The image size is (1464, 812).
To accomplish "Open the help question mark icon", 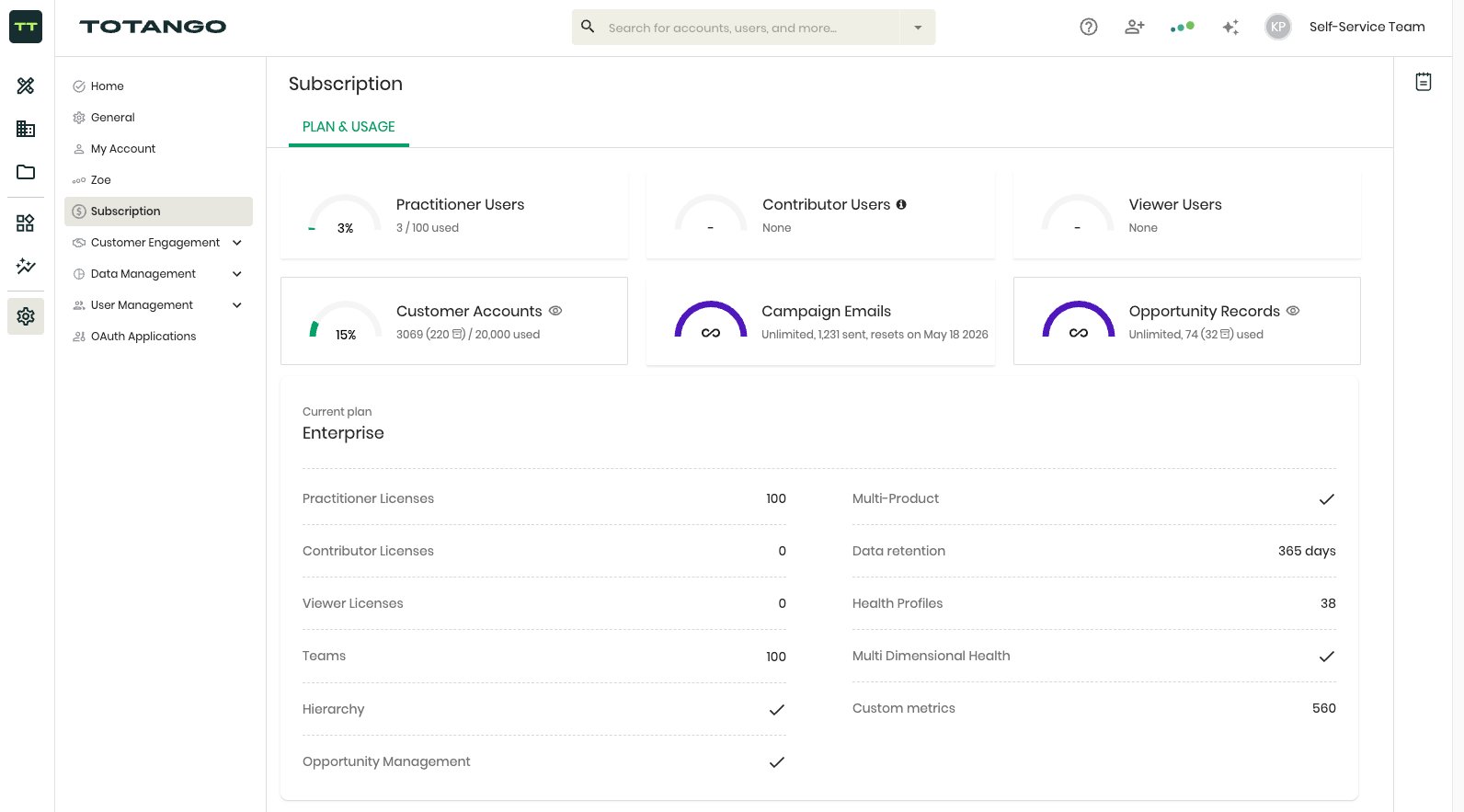I will pyautogui.click(x=1089, y=27).
